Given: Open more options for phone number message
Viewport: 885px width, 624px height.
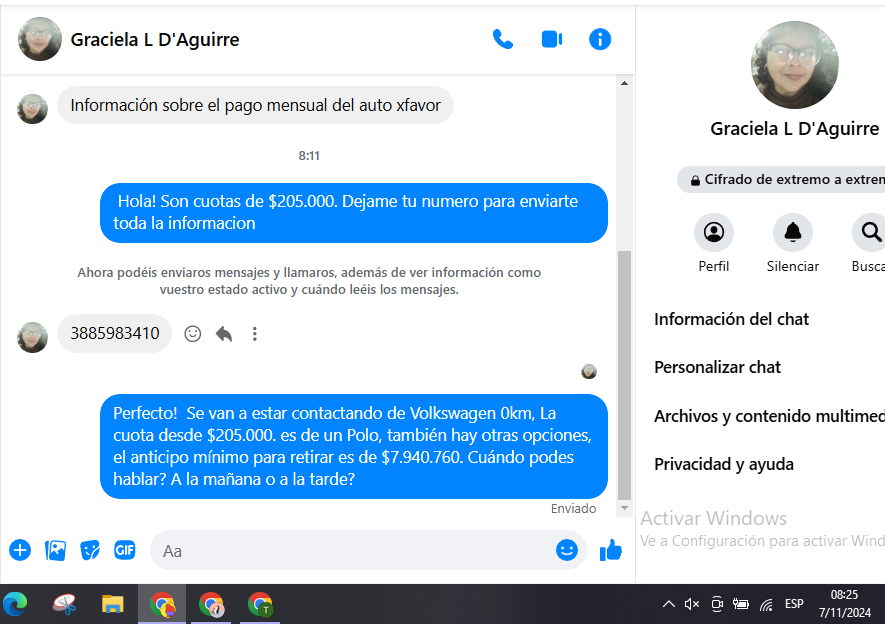Looking at the screenshot, I should 255,334.
